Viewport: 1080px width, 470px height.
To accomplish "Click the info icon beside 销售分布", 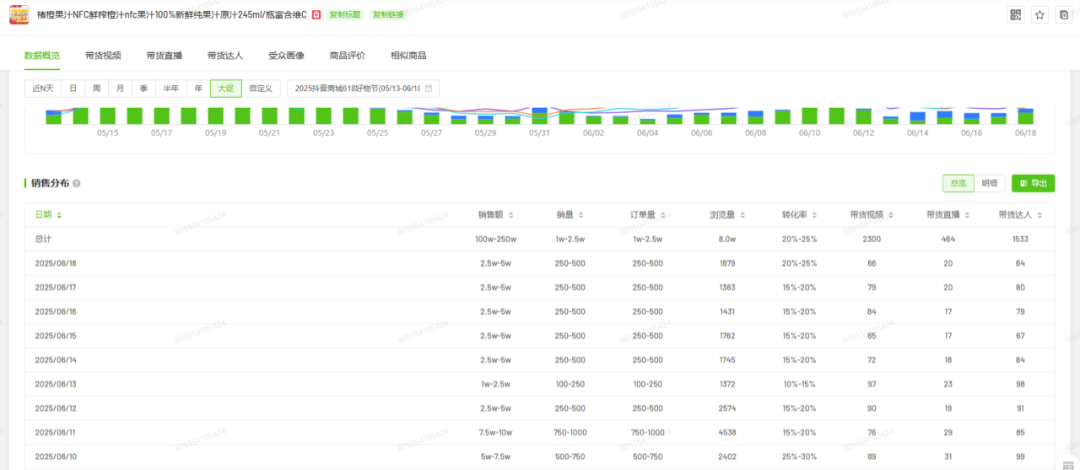I will tap(76, 183).
